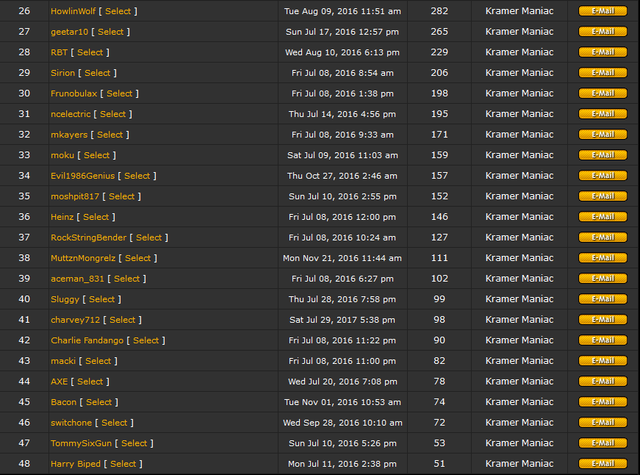Click Select beside charvey712

(122, 320)
